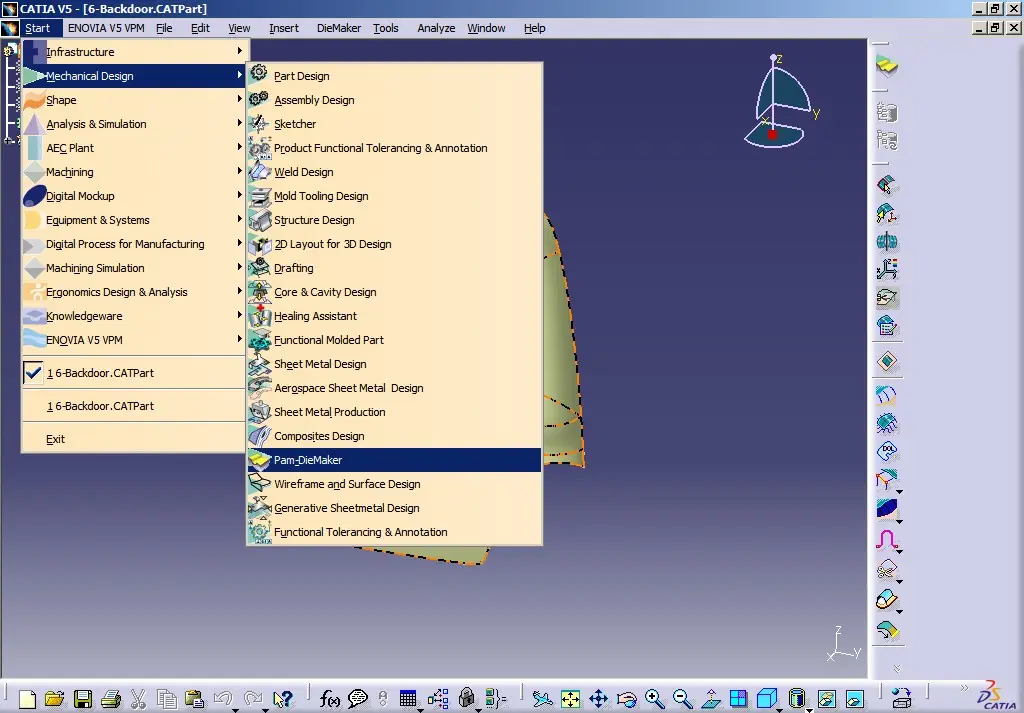The image size is (1024, 713).
Task: Expand the Digital Mockup submenu arrow
Action: click(240, 195)
